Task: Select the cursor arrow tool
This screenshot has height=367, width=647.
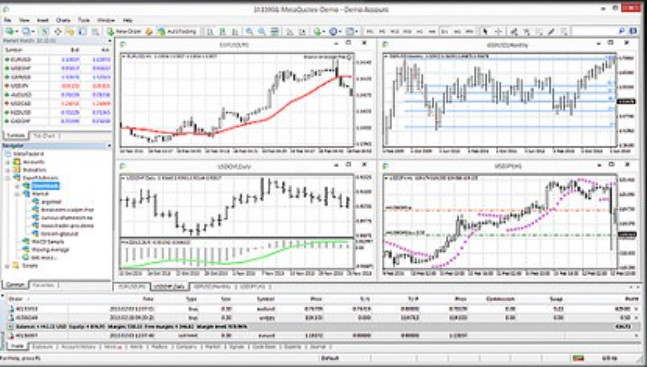Action: coord(485,31)
